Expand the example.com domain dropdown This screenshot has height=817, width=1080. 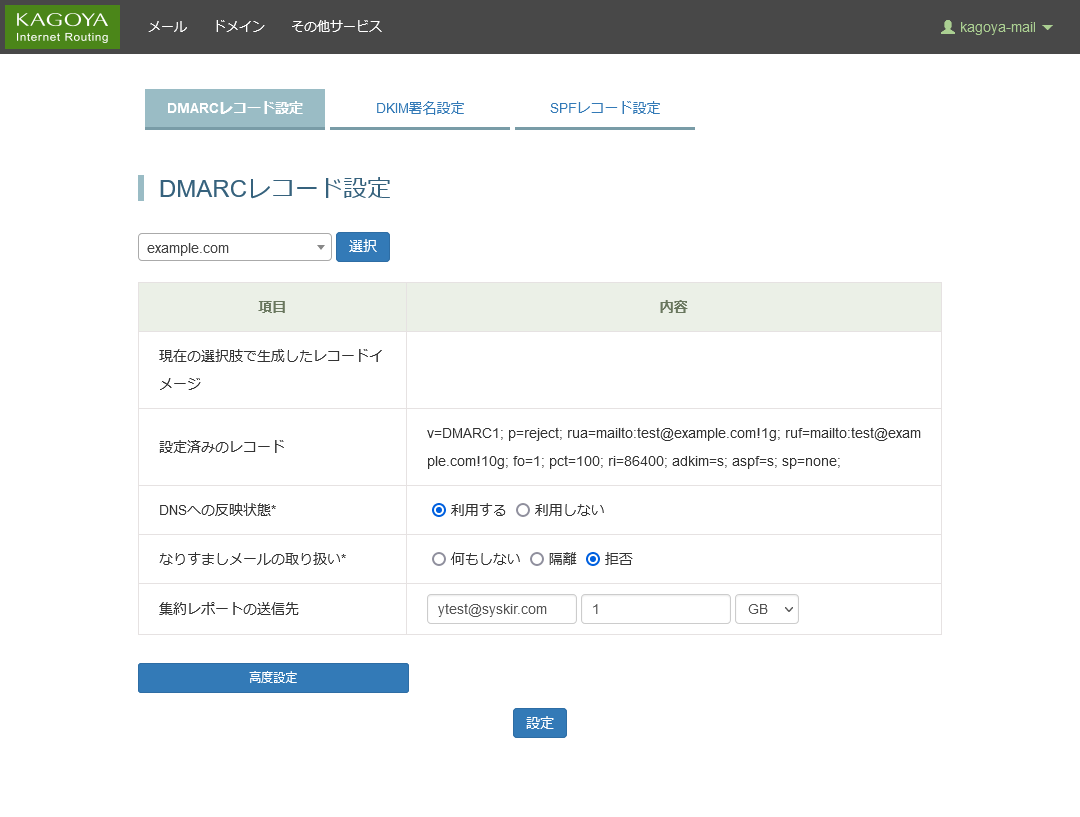(235, 247)
